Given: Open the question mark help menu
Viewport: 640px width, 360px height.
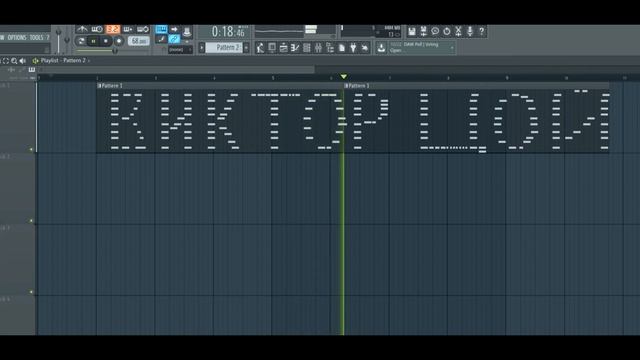Looking at the screenshot, I should tap(47, 38).
